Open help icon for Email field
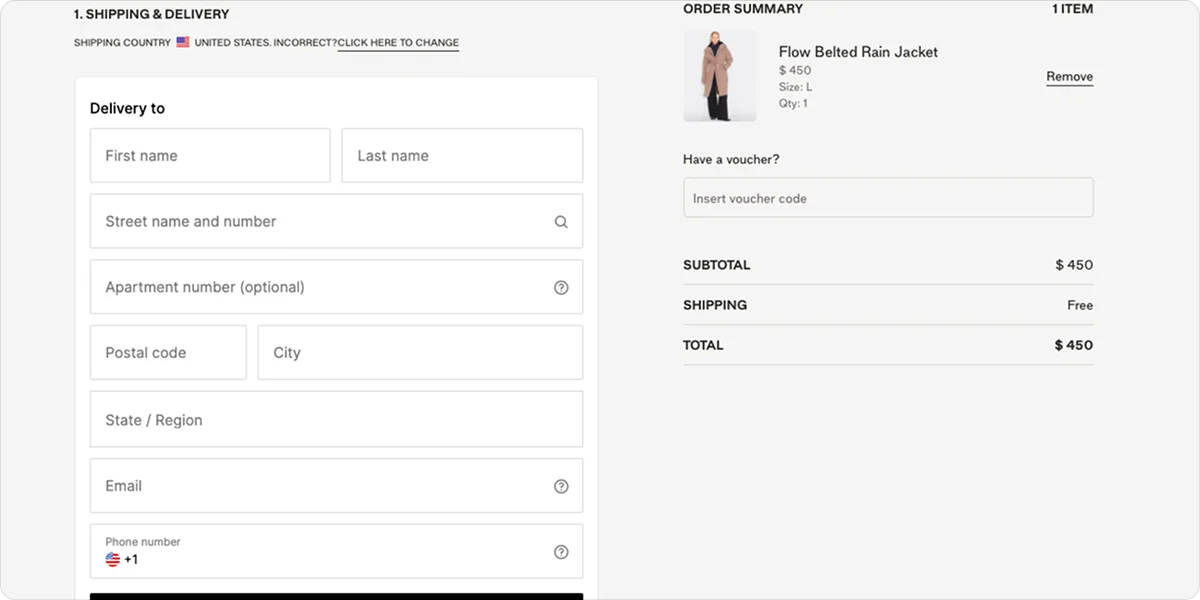The width and height of the screenshot is (1200, 600). (561, 486)
